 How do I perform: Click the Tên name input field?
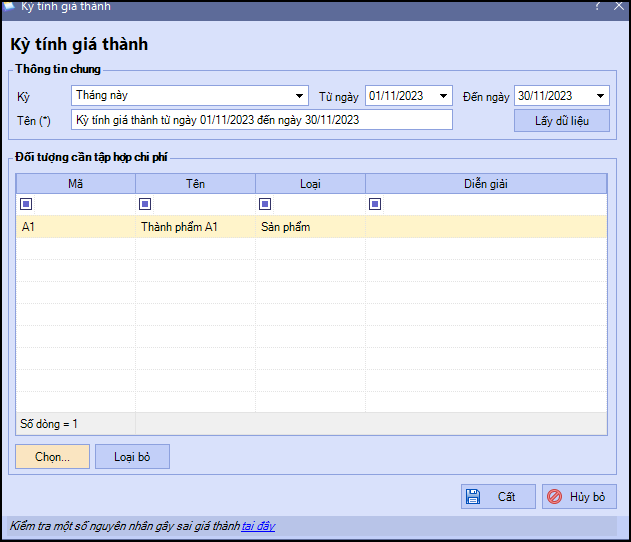pyautogui.click(x=262, y=120)
